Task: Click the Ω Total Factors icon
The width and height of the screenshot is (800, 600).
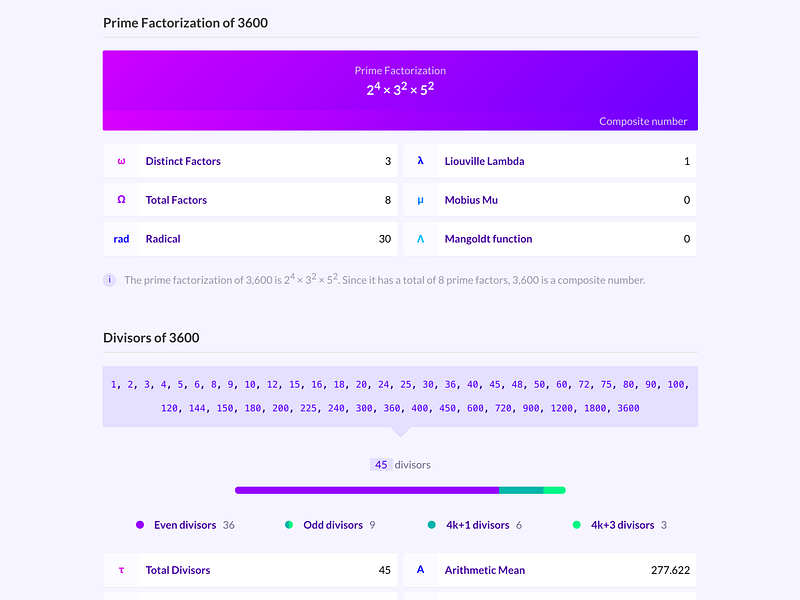Action: (x=121, y=199)
